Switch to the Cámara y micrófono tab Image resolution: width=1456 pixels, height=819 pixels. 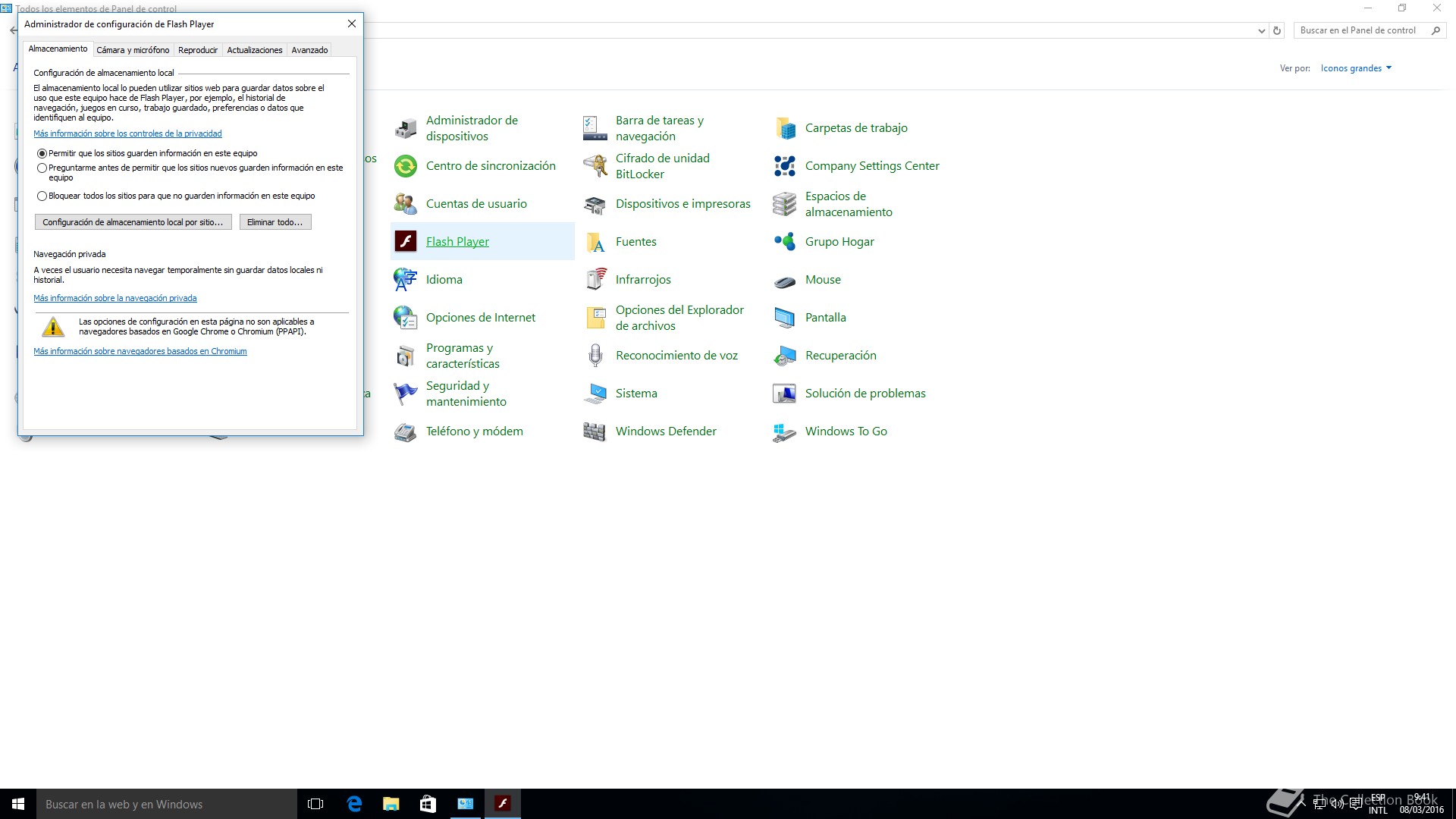point(133,50)
